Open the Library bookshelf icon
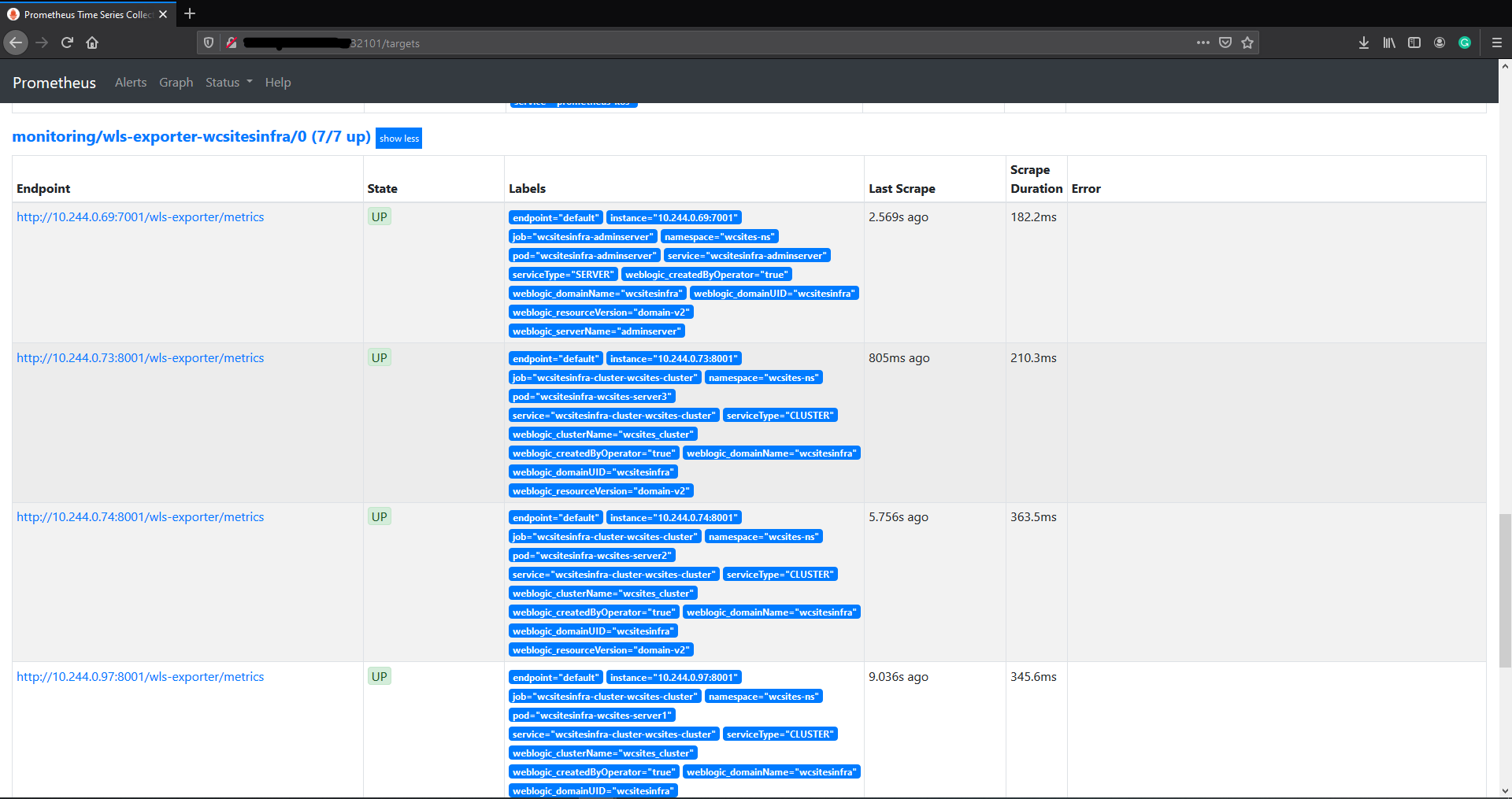The image size is (1512, 799). [x=1389, y=43]
